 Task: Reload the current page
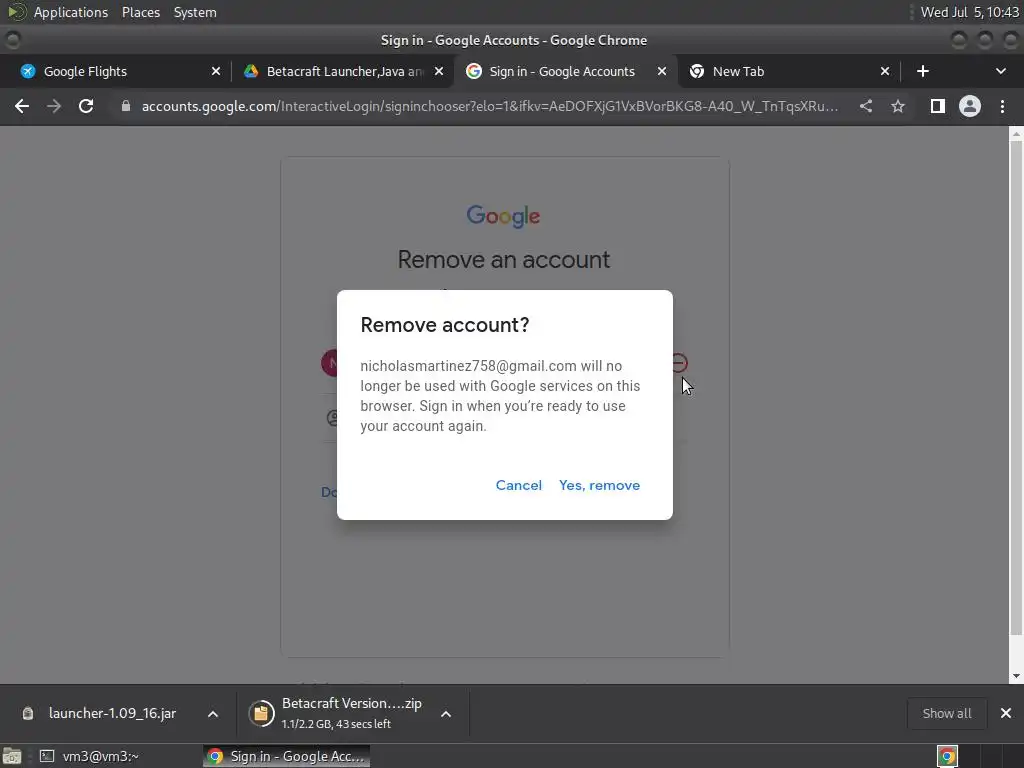click(86, 106)
